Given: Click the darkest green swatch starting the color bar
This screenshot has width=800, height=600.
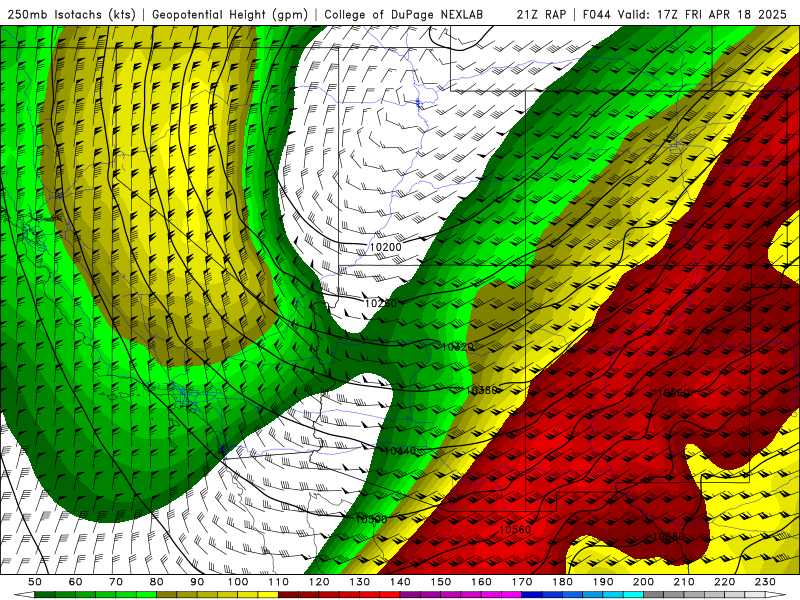Looking at the screenshot, I should tap(45, 595).
